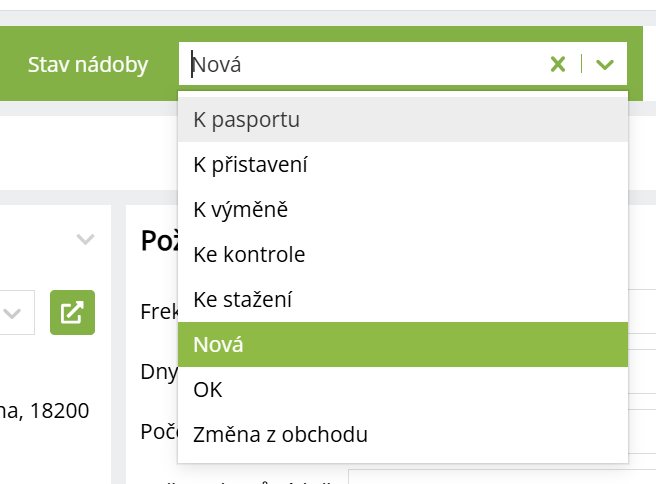Click the Stav nádoby label

[x=88, y=65]
